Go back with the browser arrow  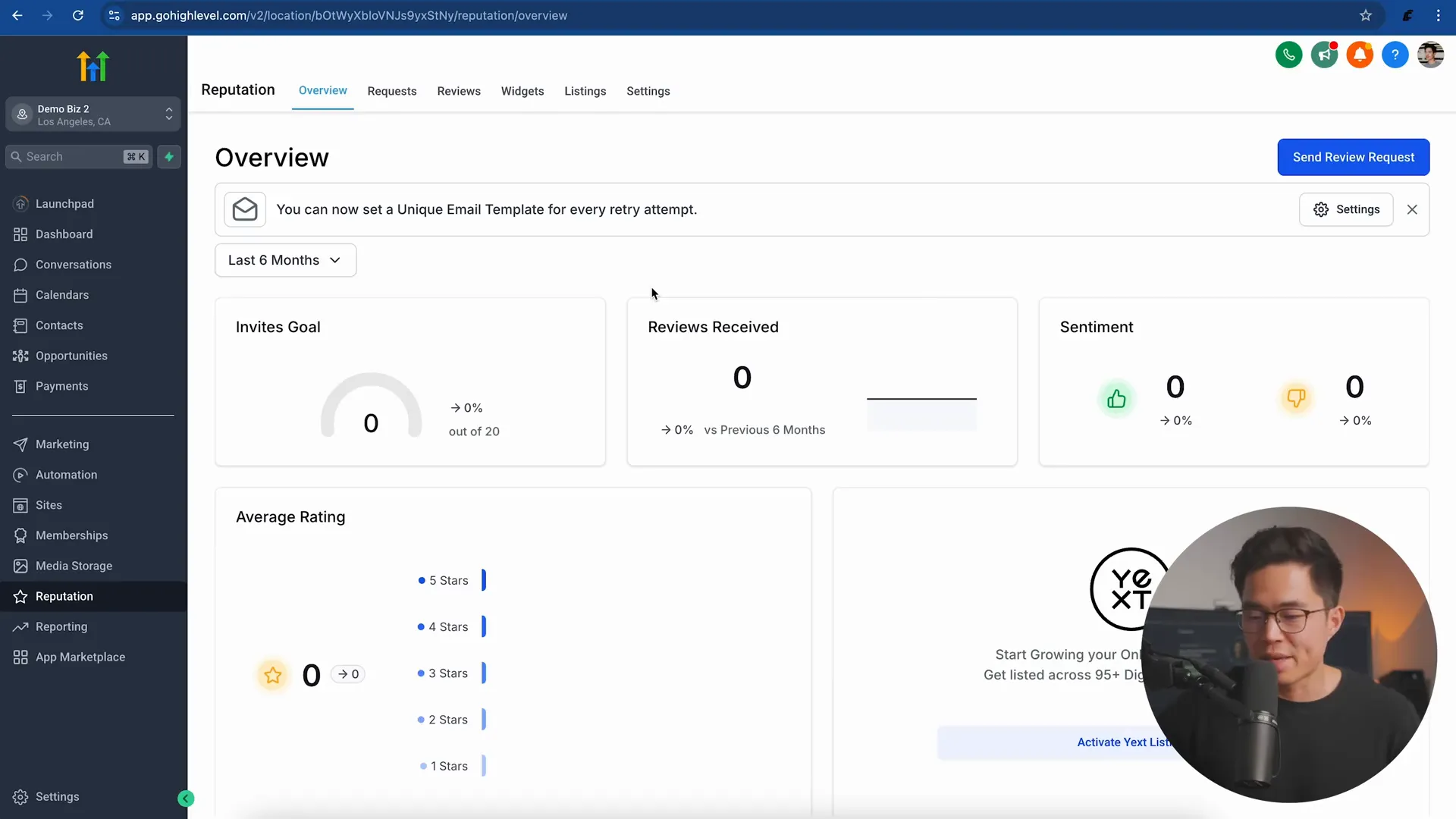17,15
